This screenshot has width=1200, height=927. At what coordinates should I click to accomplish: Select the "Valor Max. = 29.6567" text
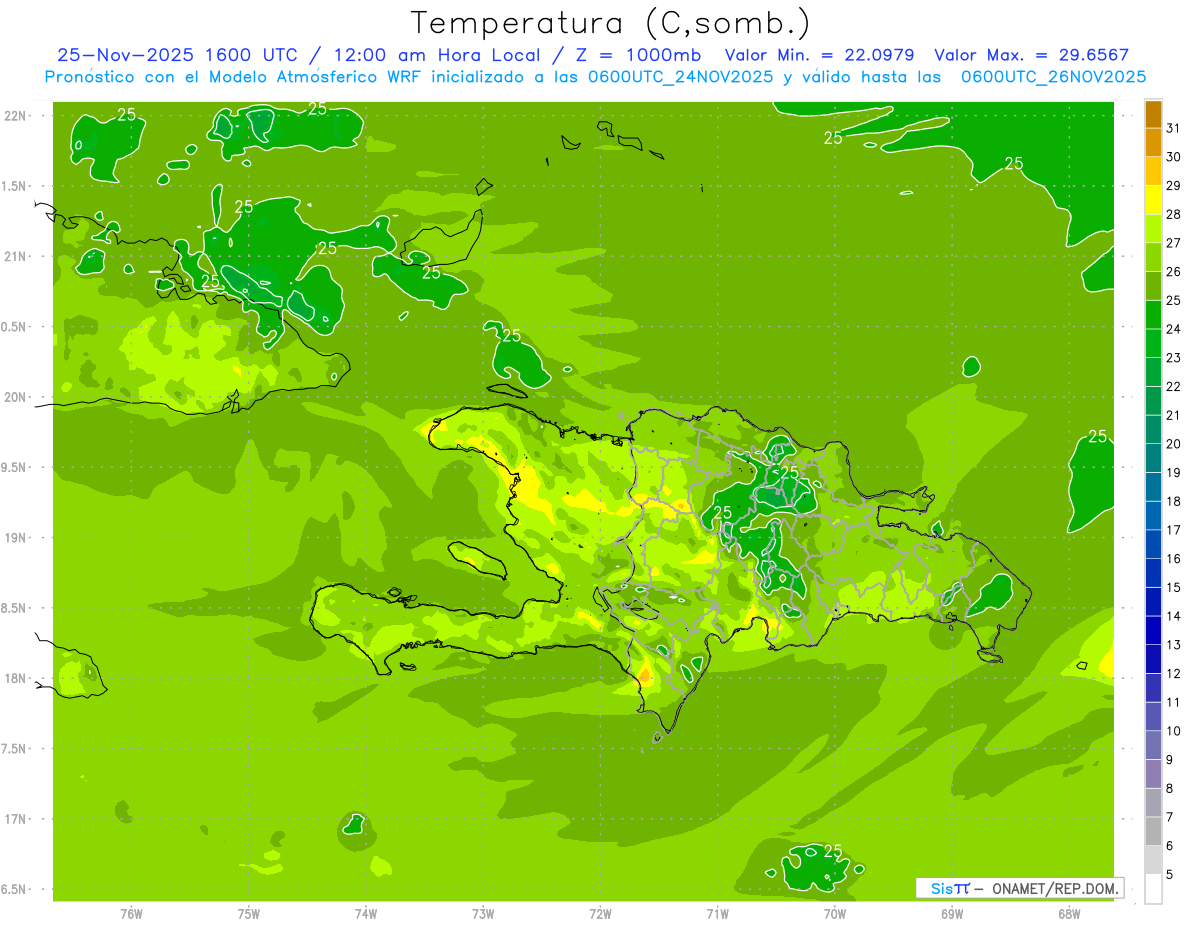[1031, 55]
